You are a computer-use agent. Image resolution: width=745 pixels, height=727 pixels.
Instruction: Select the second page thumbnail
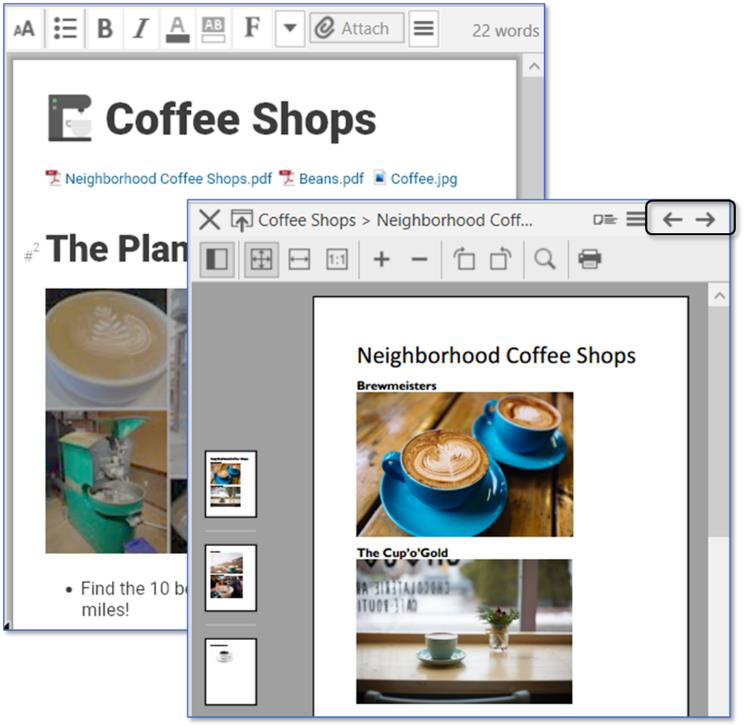tap(231, 577)
